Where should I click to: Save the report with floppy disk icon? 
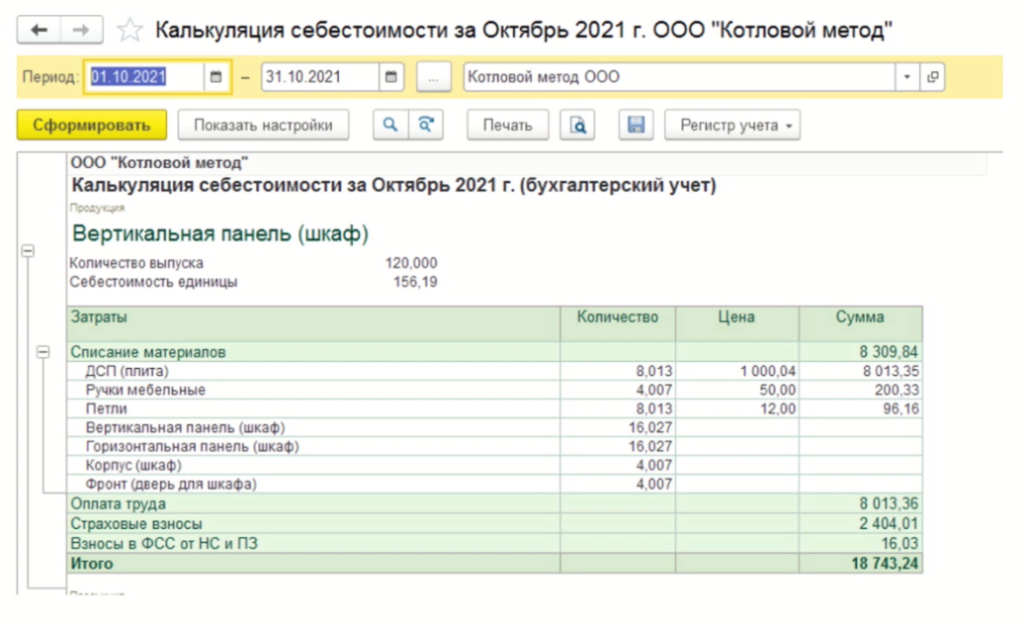tap(635, 125)
